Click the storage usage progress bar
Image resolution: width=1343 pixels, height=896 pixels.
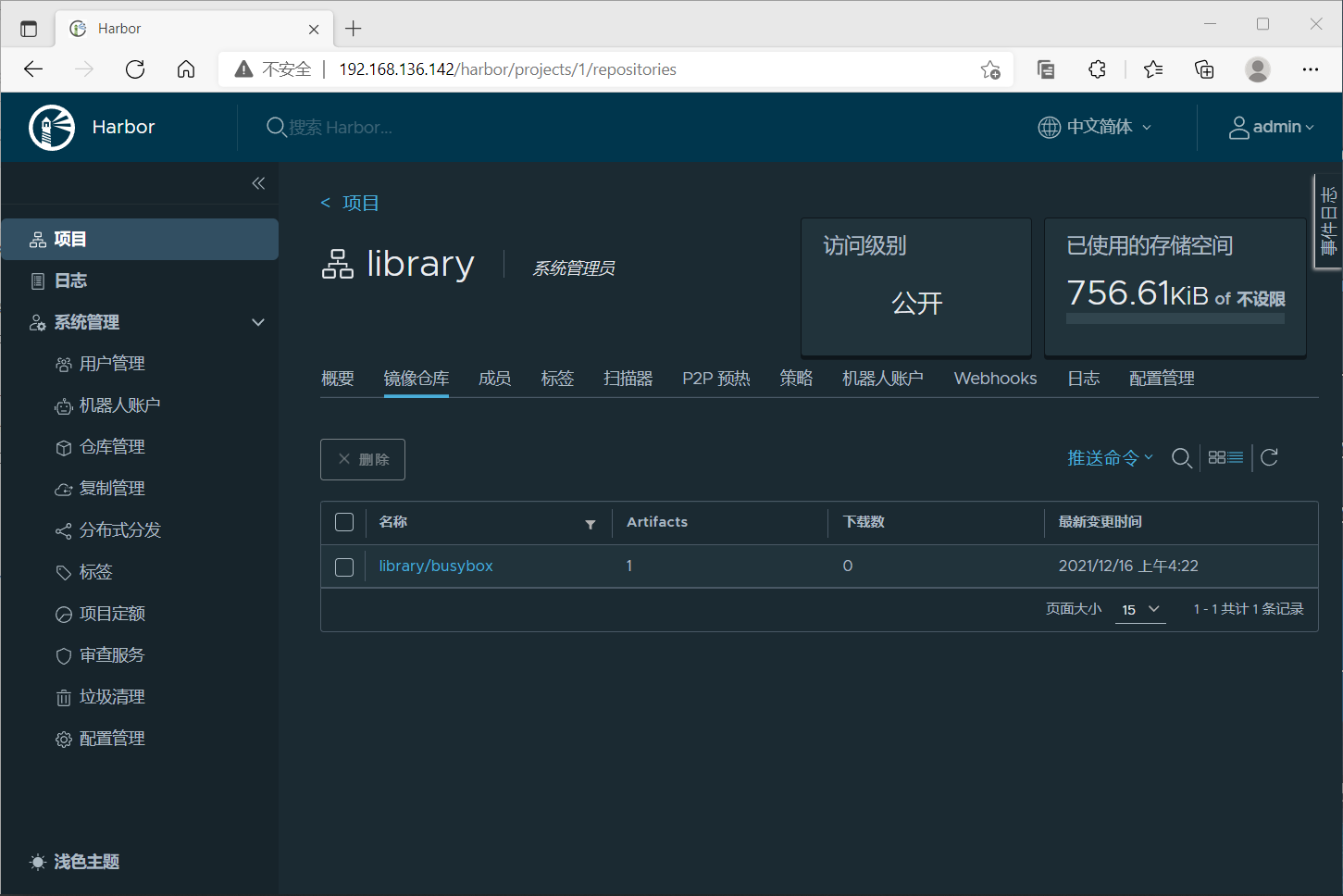click(1175, 318)
